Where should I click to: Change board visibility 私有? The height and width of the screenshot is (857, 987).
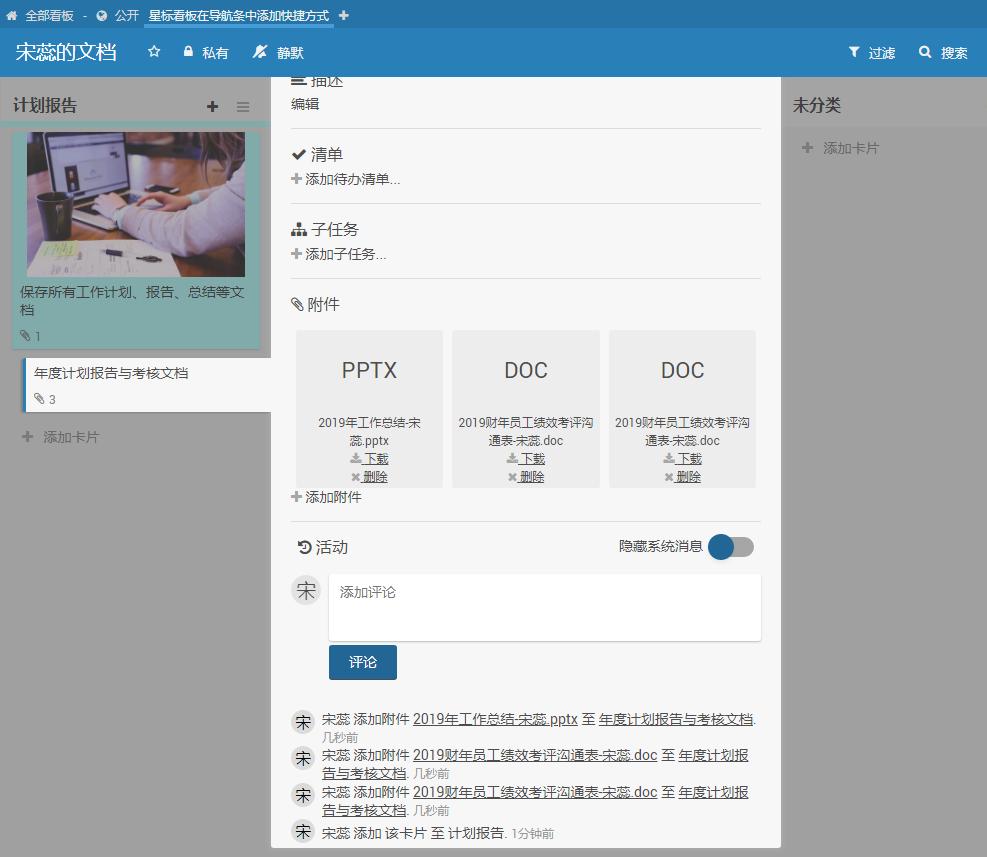click(x=205, y=52)
